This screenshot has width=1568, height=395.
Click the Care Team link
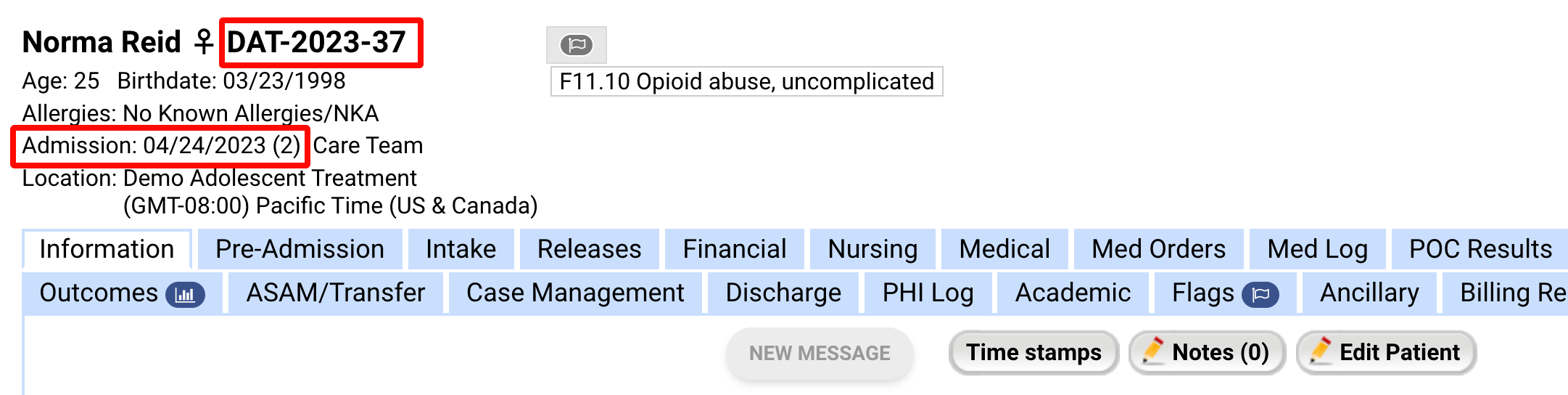click(368, 146)
